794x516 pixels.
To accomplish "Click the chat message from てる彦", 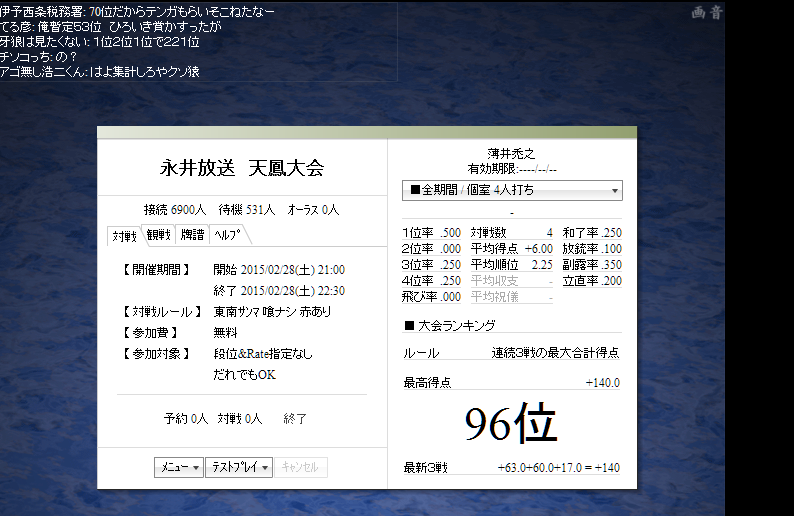I will pyautogui.click(x=111, y=26).
